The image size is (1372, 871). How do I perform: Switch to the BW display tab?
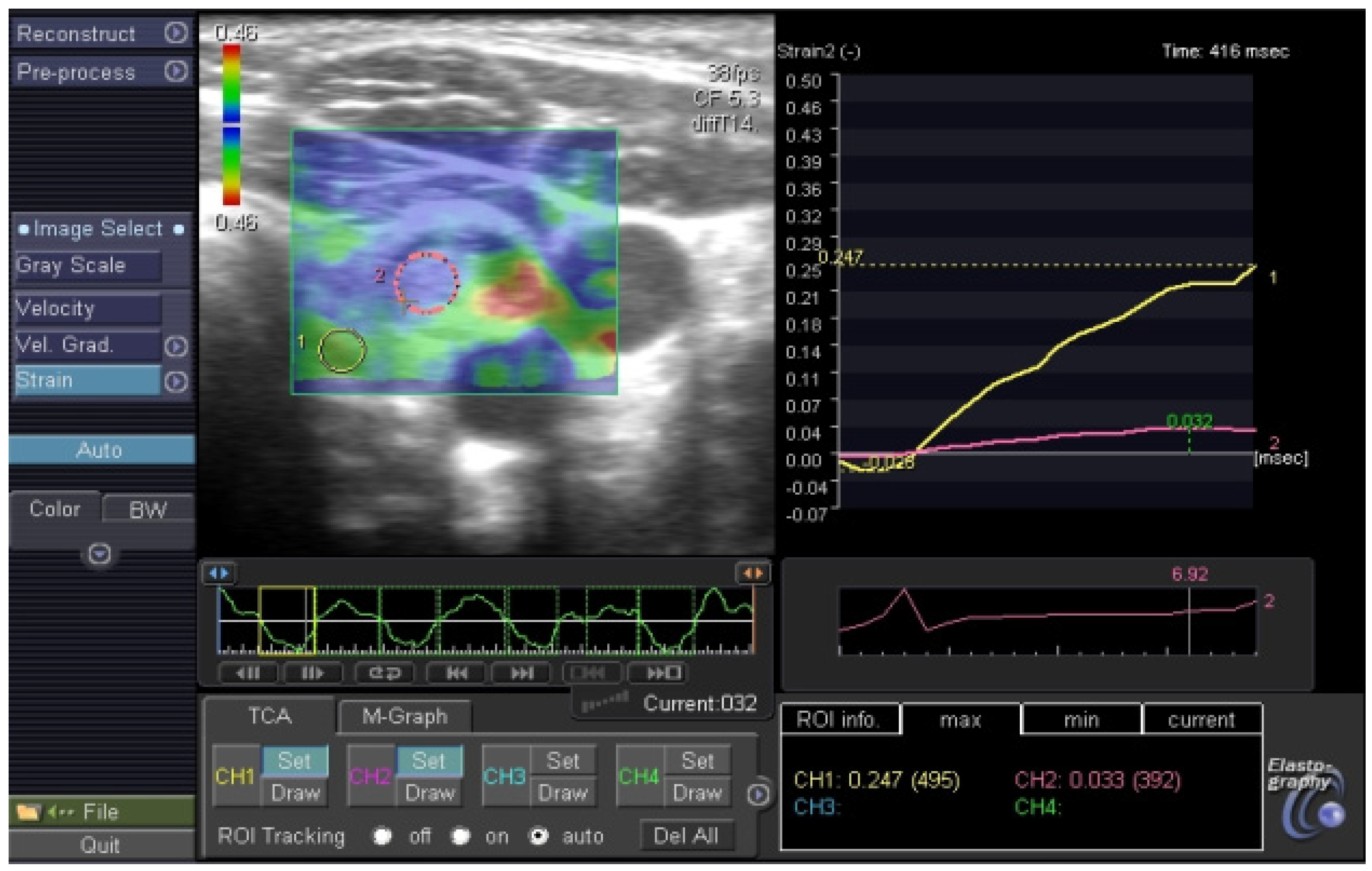pyautogui.click(x=148, y=509)
